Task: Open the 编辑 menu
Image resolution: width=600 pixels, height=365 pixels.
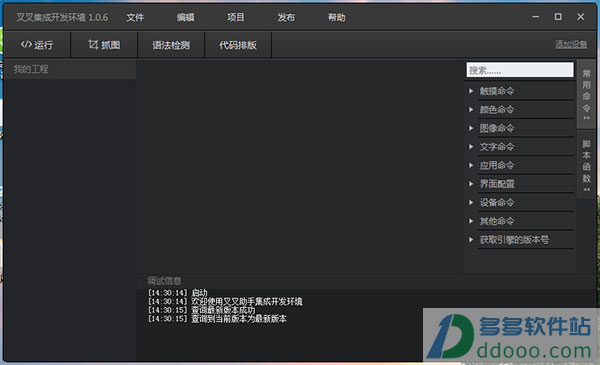Action: click(185, 18)
